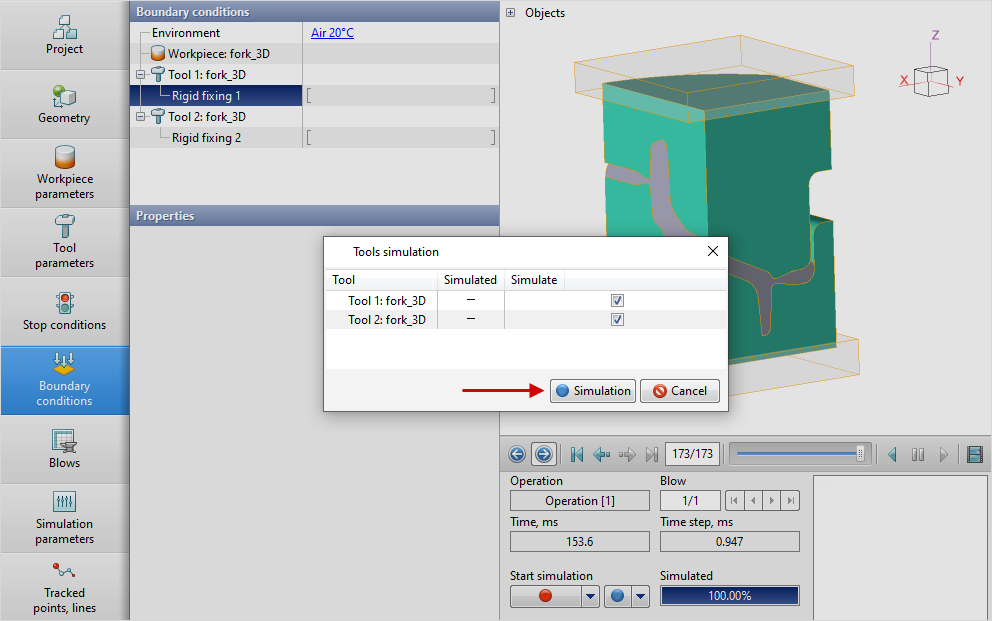Uncheck Simulate for Tool 2: fork_3D

tap(617, 320)
